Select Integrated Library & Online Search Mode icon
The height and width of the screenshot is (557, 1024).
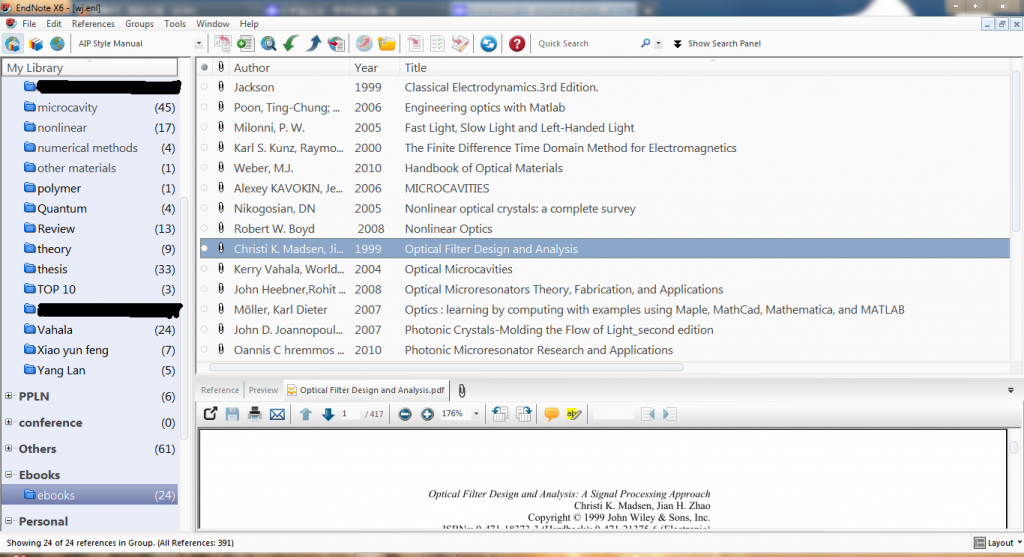(x=13, y=44)
